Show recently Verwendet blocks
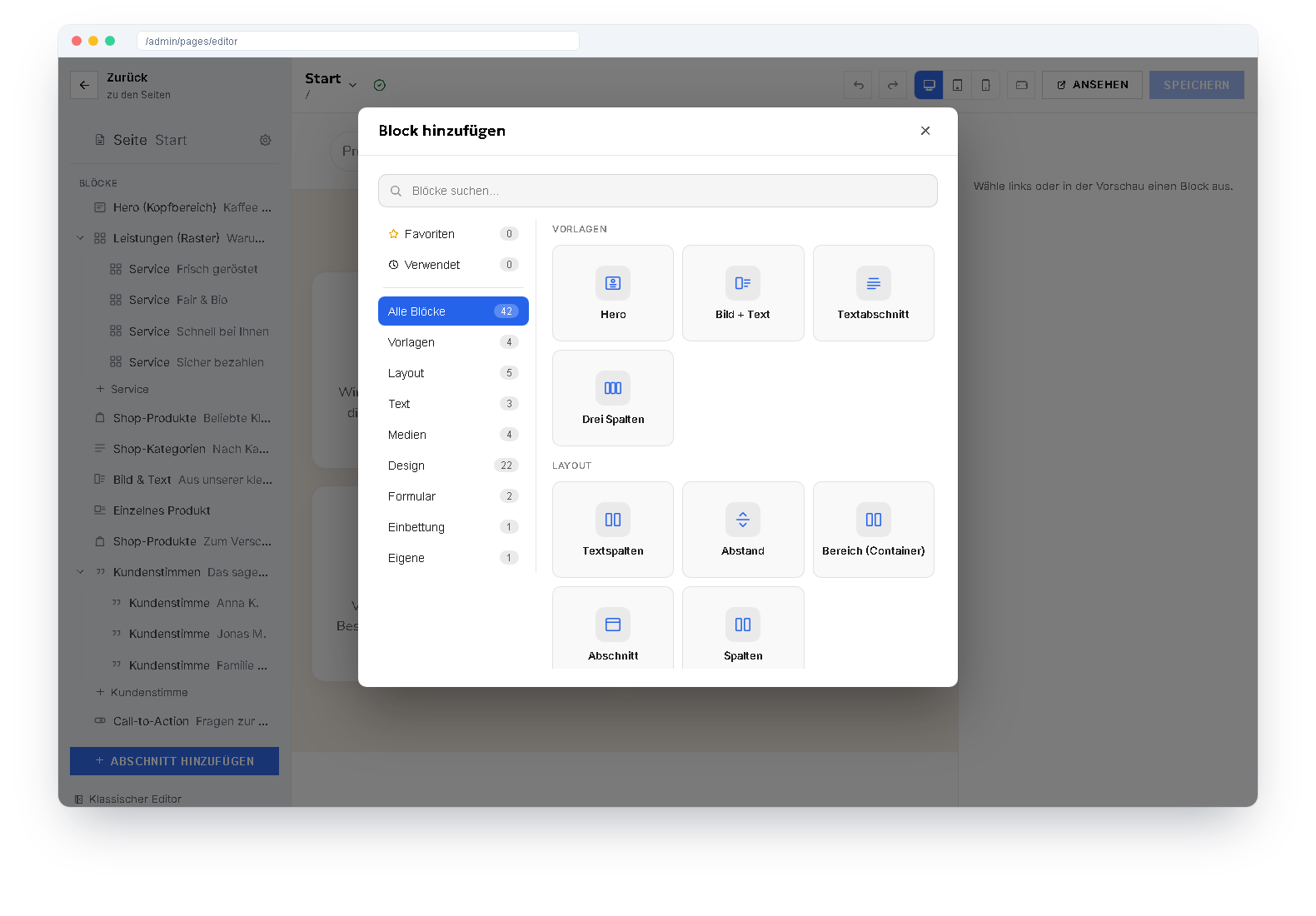This screenshot has height=916, width=1316. [453, 265]
